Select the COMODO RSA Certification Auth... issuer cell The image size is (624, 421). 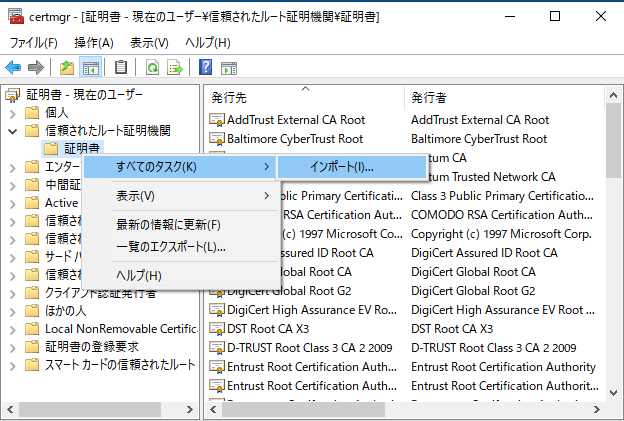(501, 215)
